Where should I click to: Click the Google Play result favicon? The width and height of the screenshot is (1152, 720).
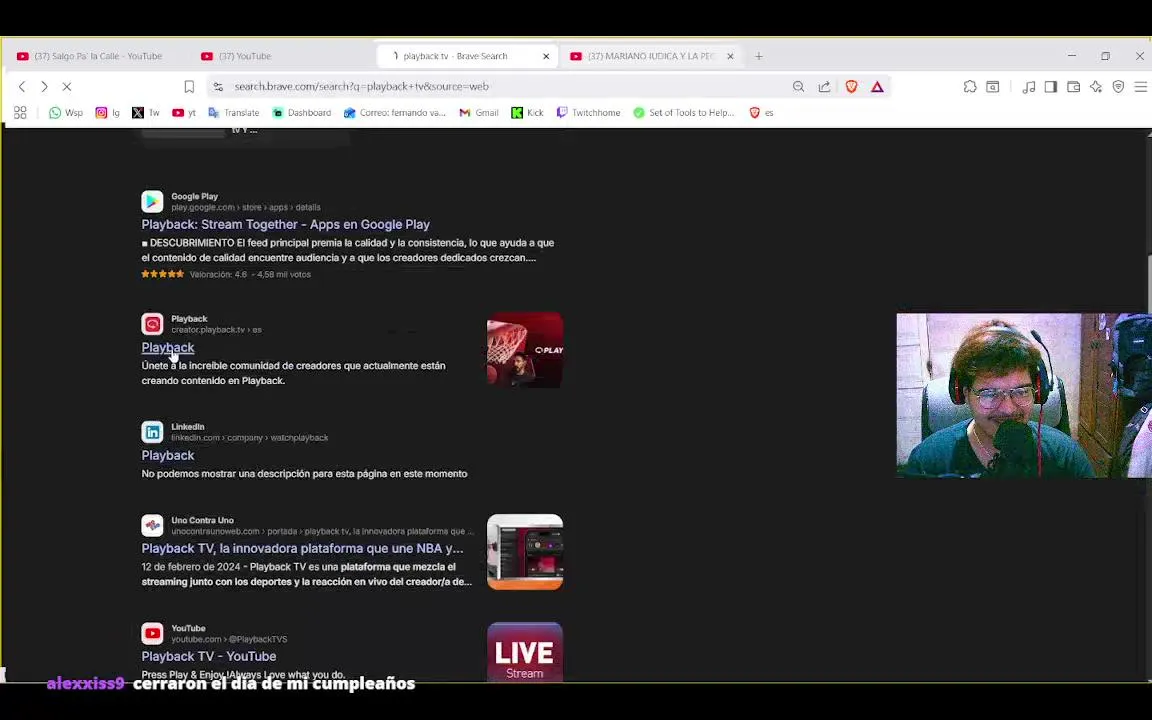tap(152, 201)
